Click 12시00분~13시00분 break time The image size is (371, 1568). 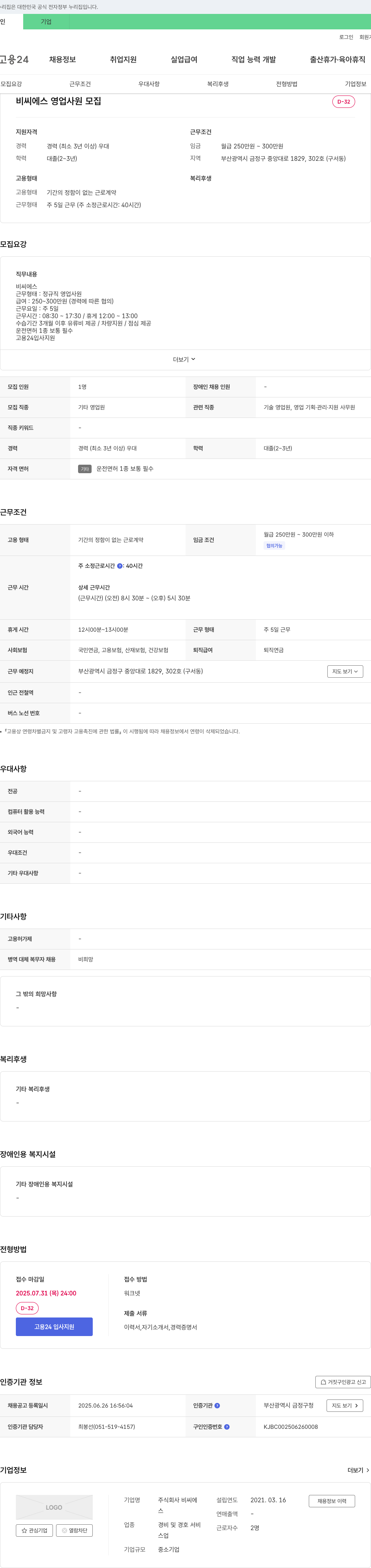point(103,630)
